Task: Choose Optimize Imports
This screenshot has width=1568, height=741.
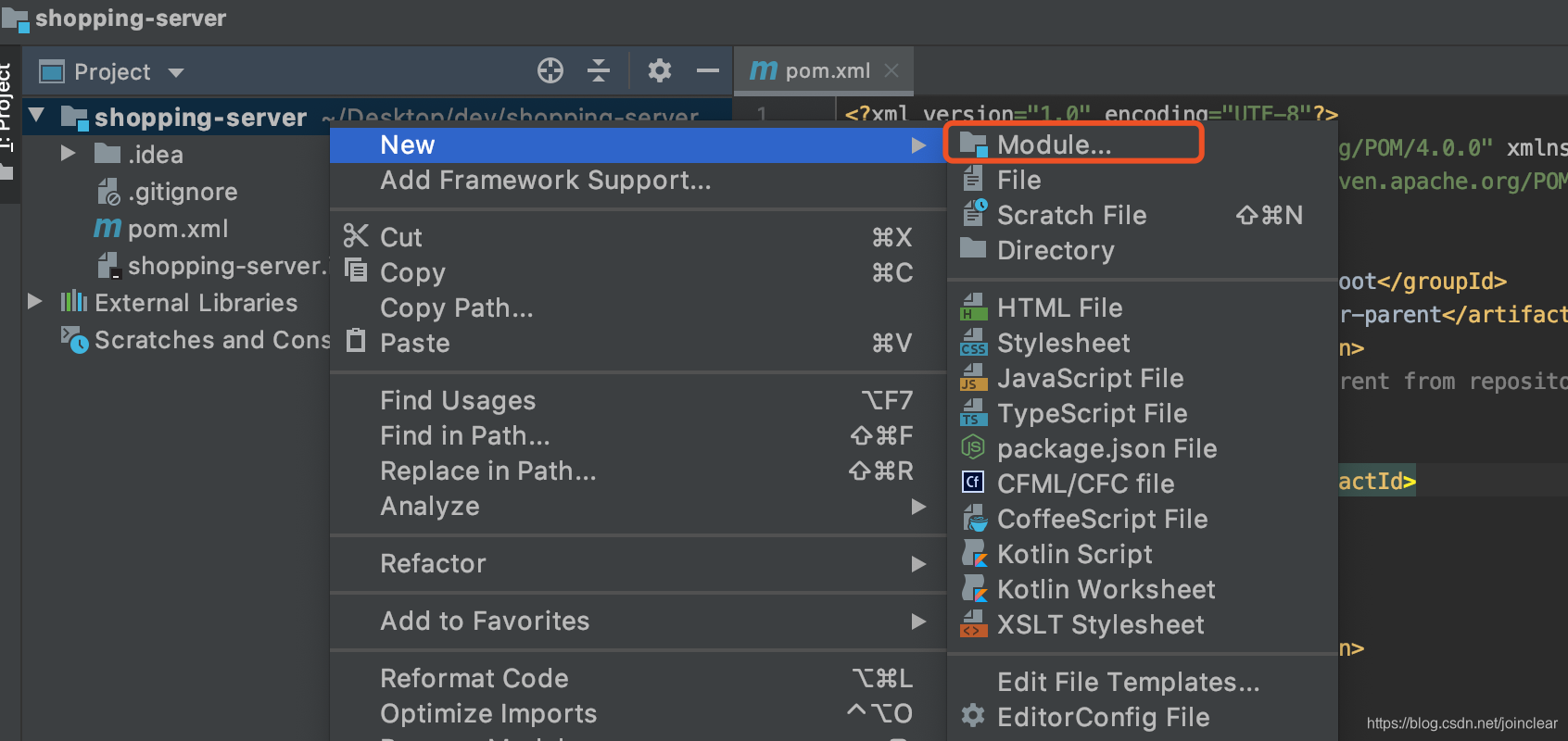Action: point(638,713)
